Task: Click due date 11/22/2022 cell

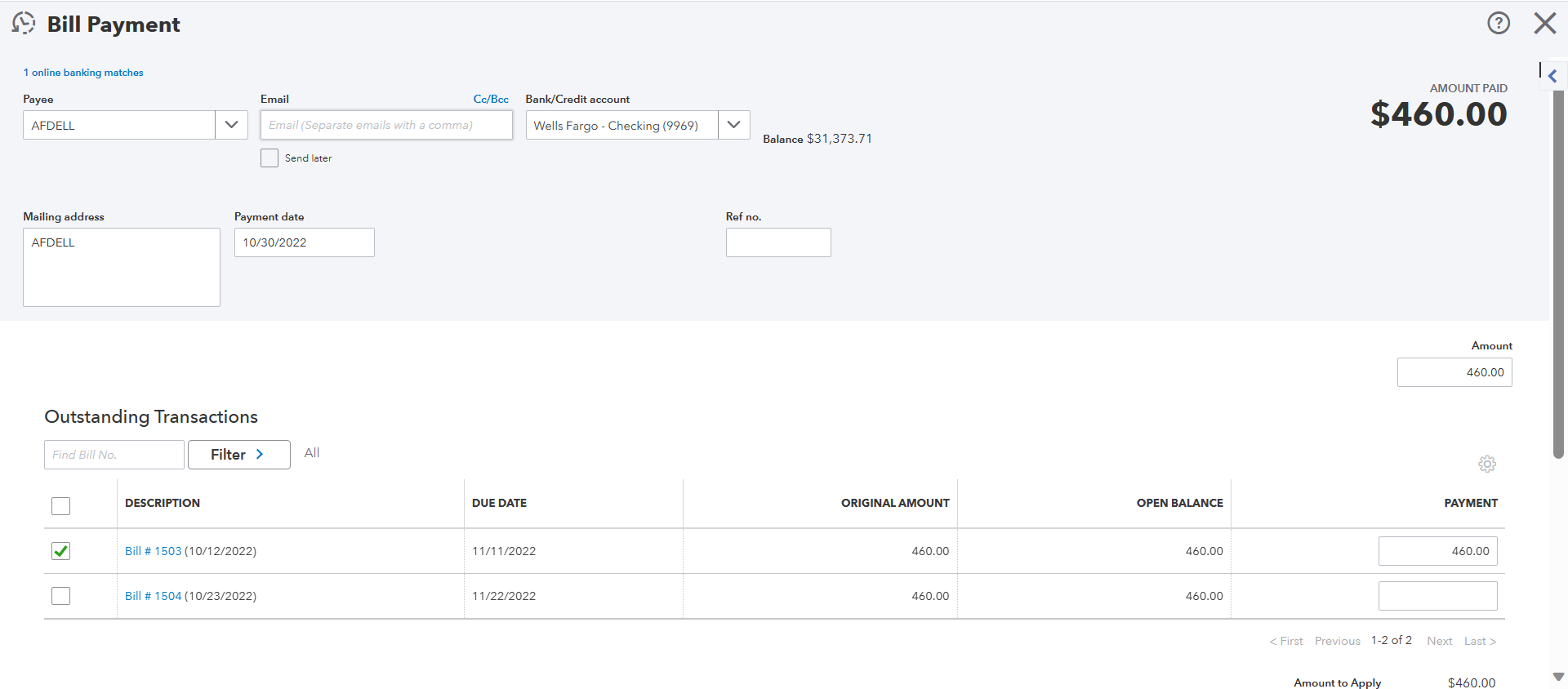Action: (504, 596)
